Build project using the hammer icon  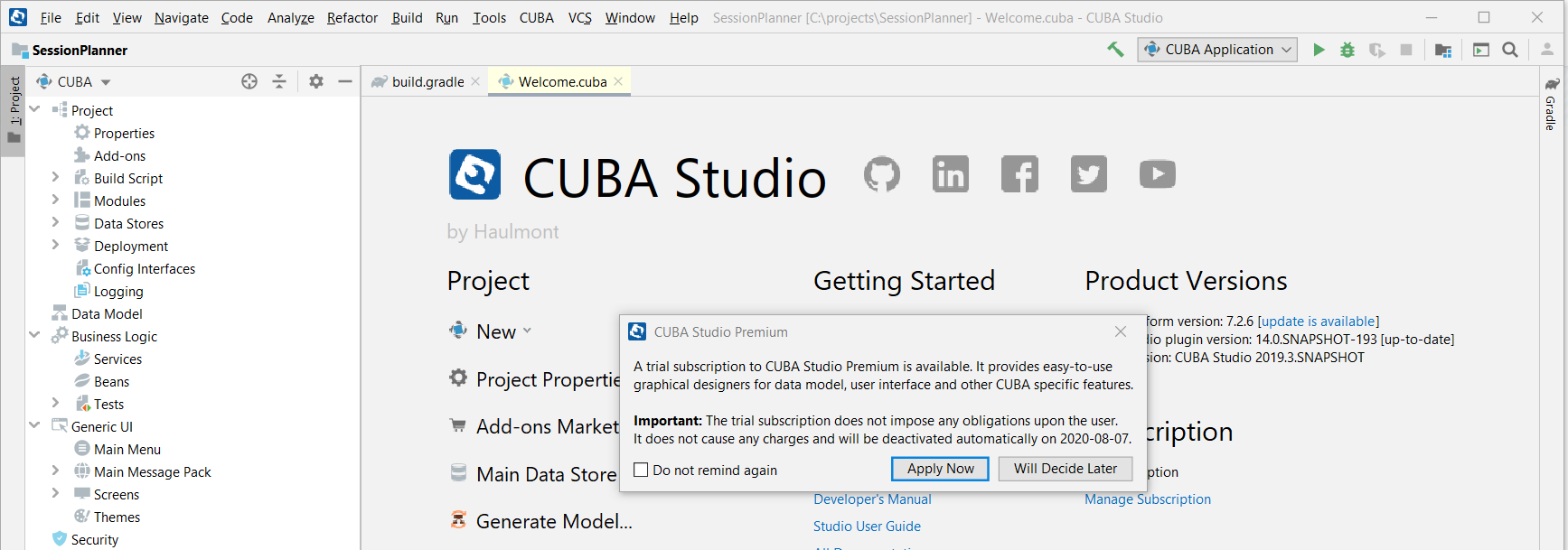click(x=1116, y=50)
